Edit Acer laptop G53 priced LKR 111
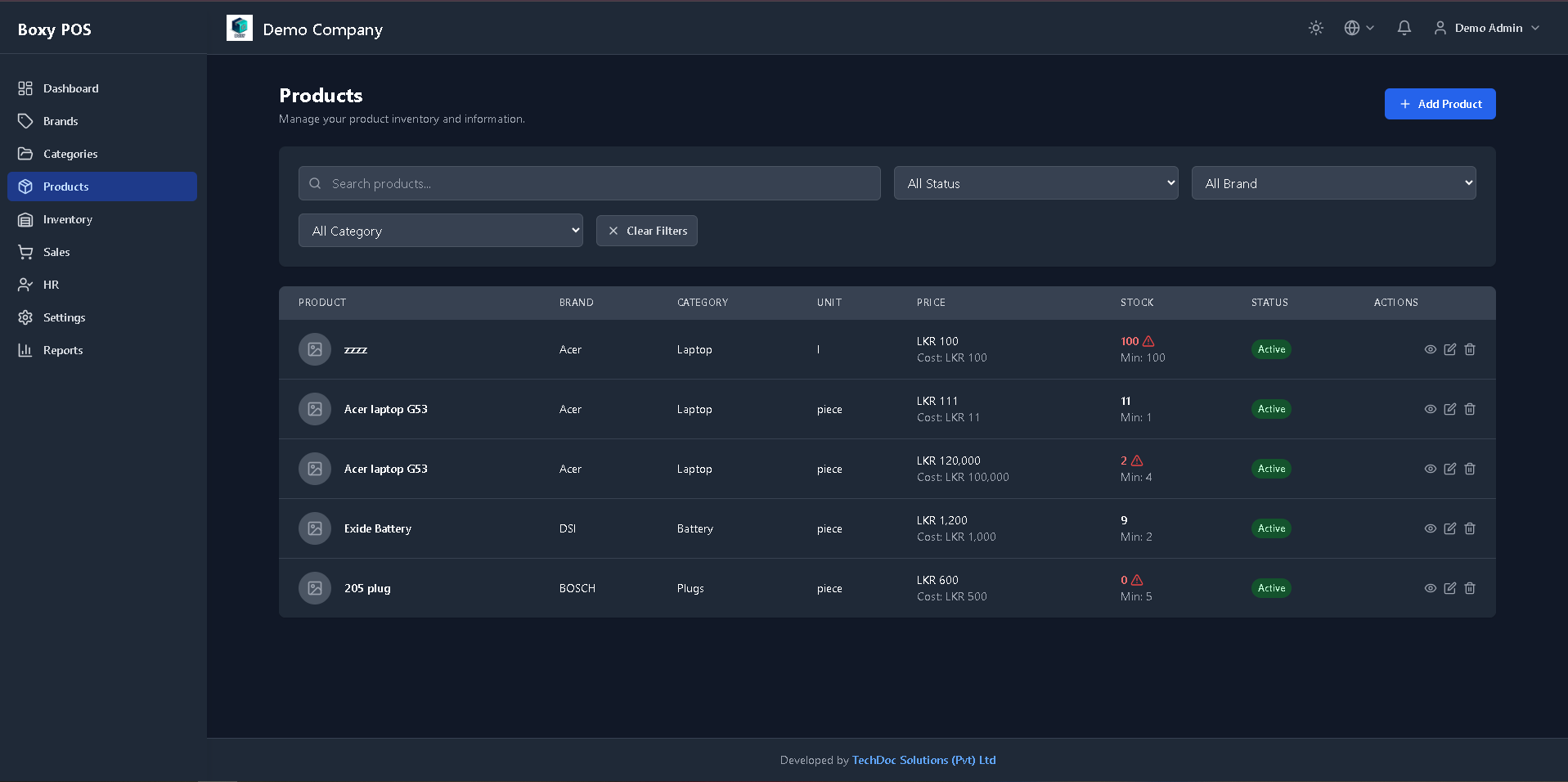This screenshot has height=782, width=1568. (x=1450, y=409)
